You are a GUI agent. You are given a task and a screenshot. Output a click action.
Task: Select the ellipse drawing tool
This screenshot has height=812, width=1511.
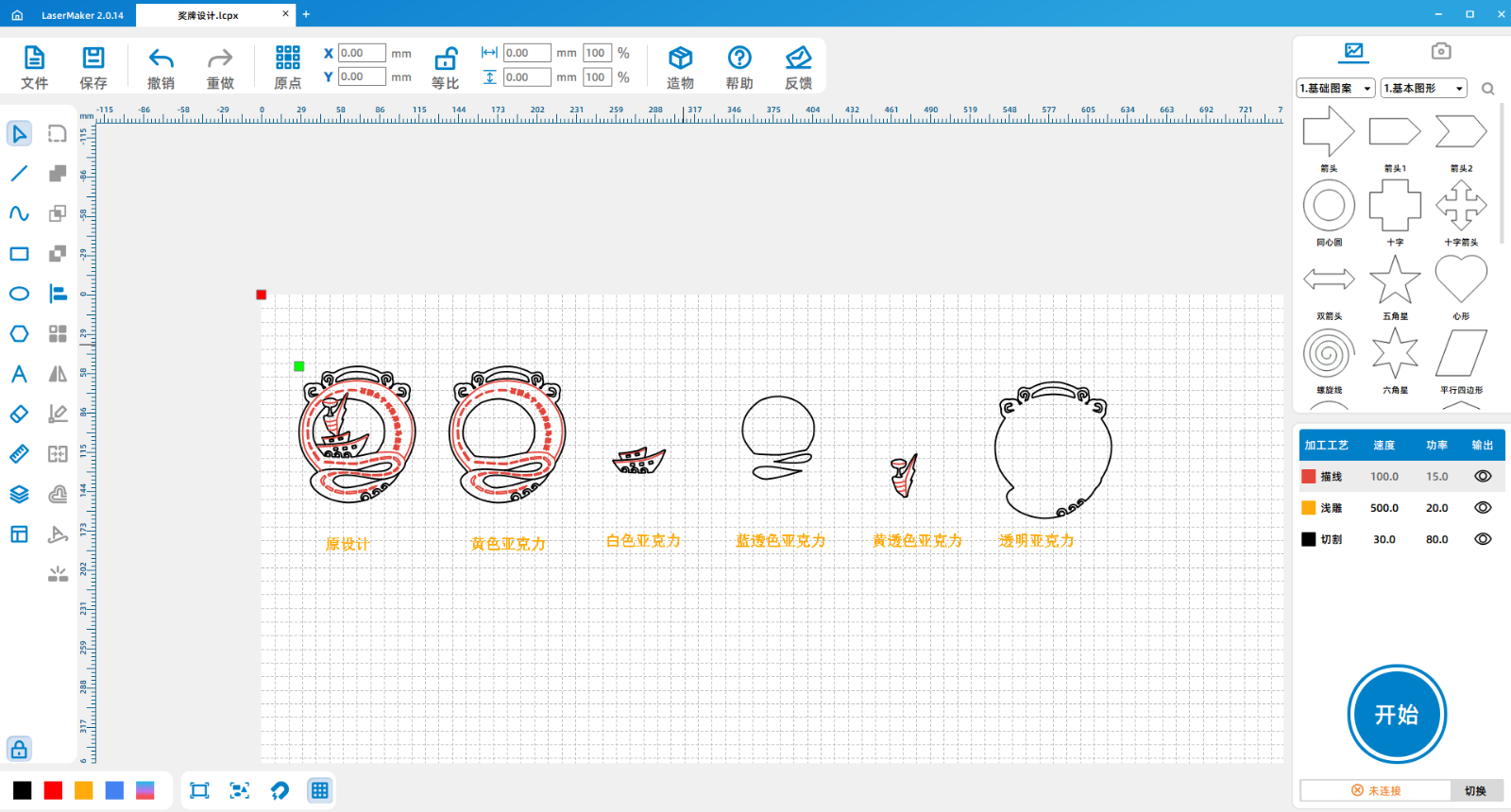click(x=19, y=294)
